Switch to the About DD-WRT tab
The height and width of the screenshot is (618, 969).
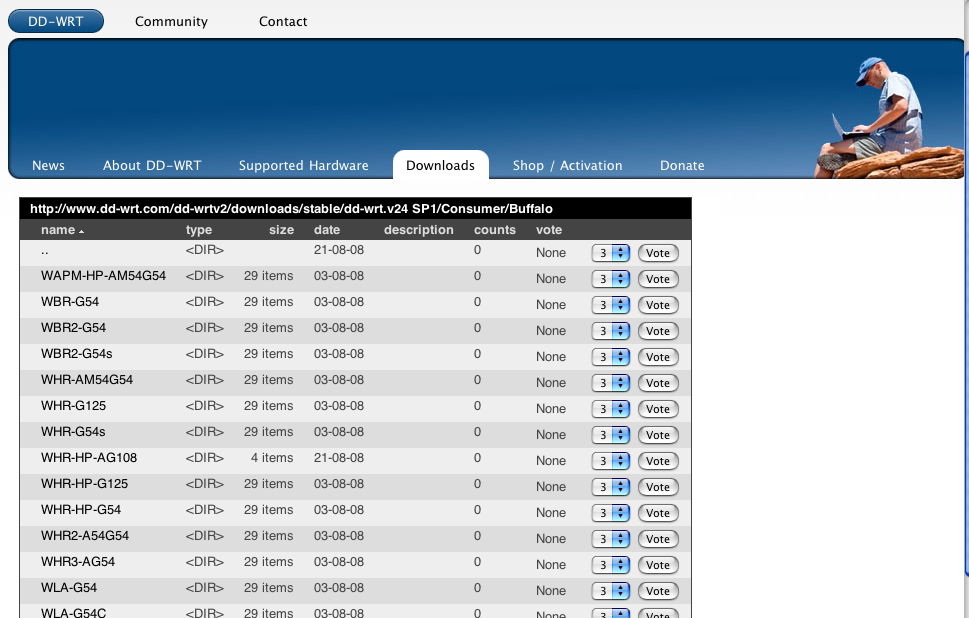(x=152, y=166)
